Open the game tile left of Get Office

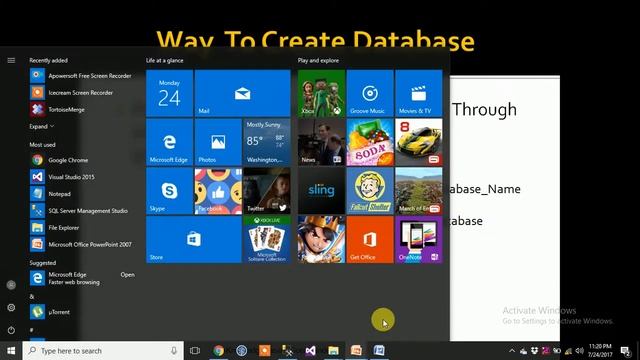pos(321,240)
